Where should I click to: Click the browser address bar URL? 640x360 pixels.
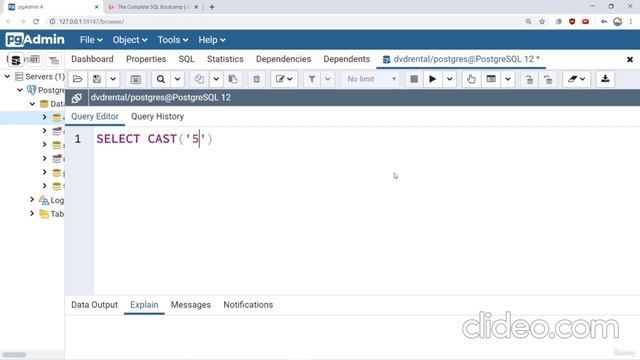point(92,22)
